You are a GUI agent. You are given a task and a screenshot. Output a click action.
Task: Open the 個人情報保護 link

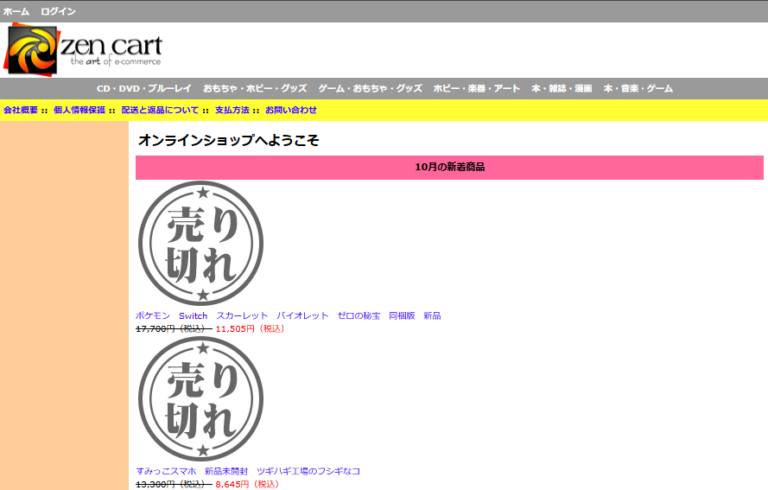(79, 110)
